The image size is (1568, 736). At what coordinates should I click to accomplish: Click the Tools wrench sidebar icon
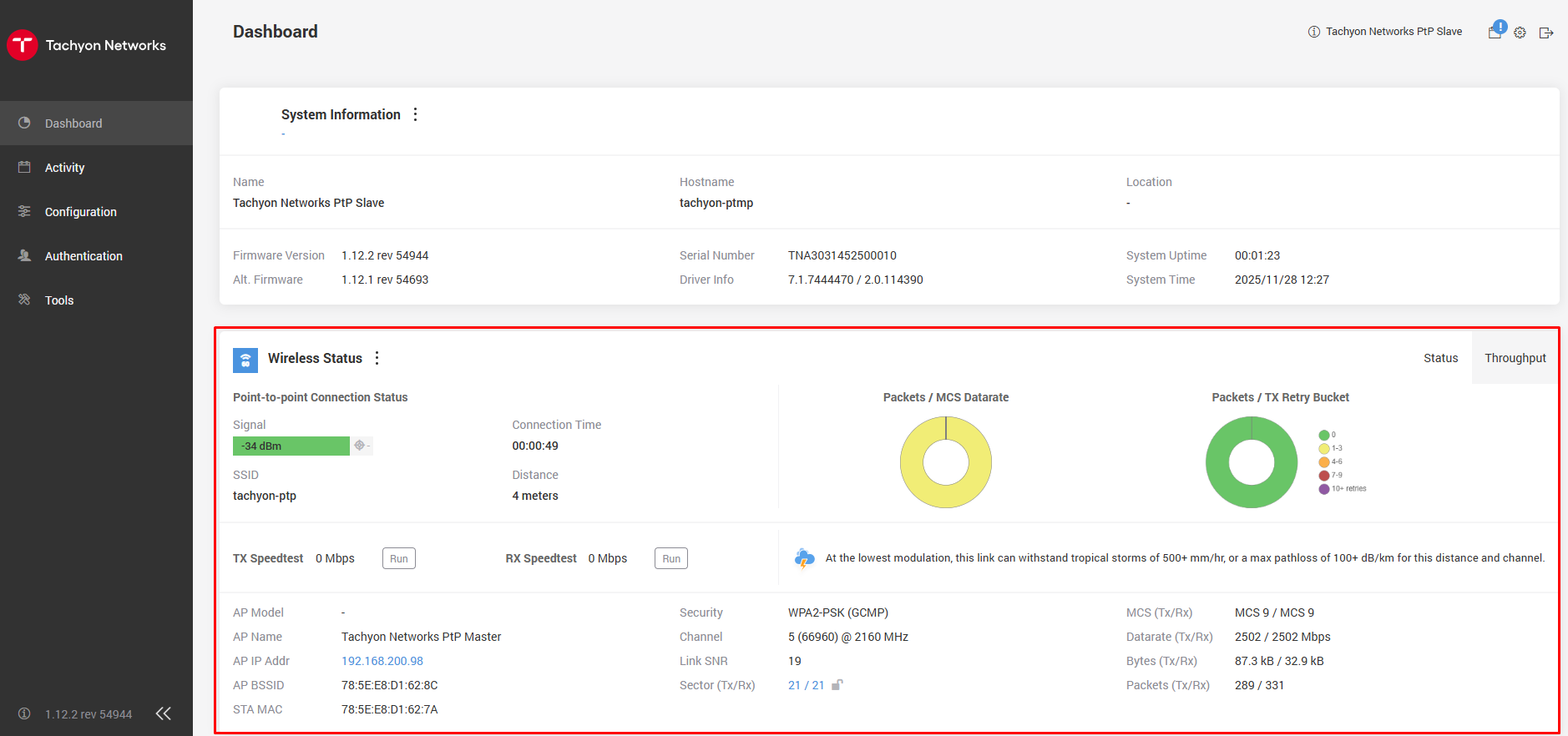click(24, 300)
